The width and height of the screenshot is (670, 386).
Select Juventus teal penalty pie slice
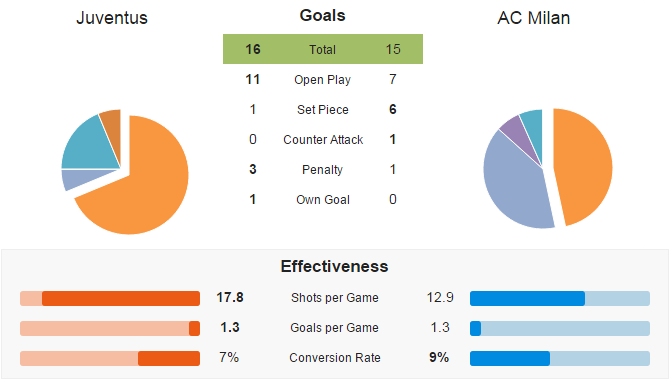point(92,145)
